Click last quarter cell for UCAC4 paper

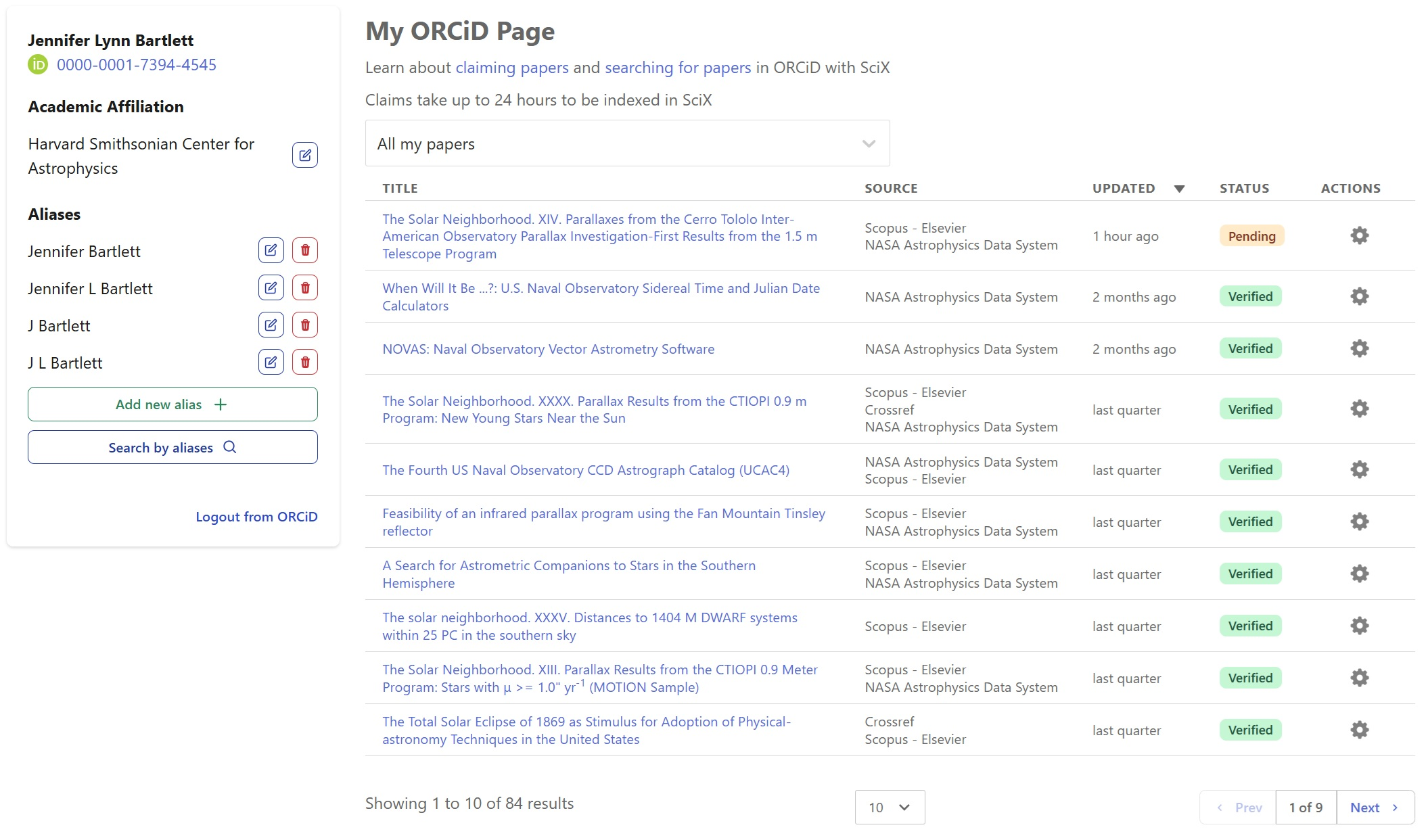1126,470
